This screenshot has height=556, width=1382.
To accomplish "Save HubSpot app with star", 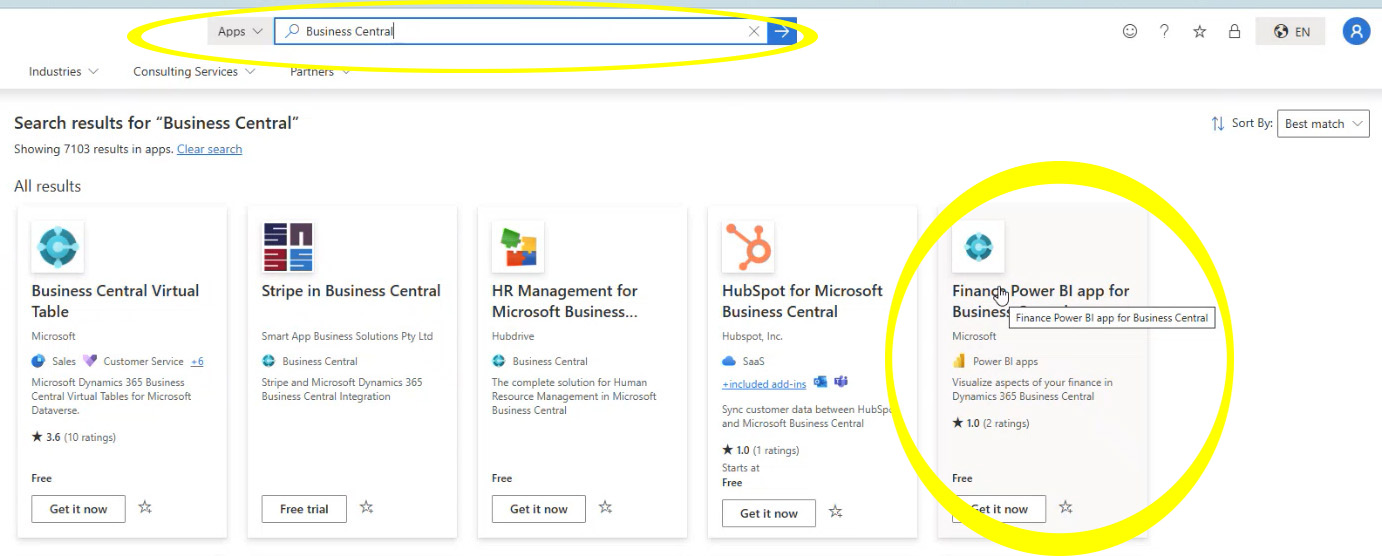I will [x=836, y=512].
